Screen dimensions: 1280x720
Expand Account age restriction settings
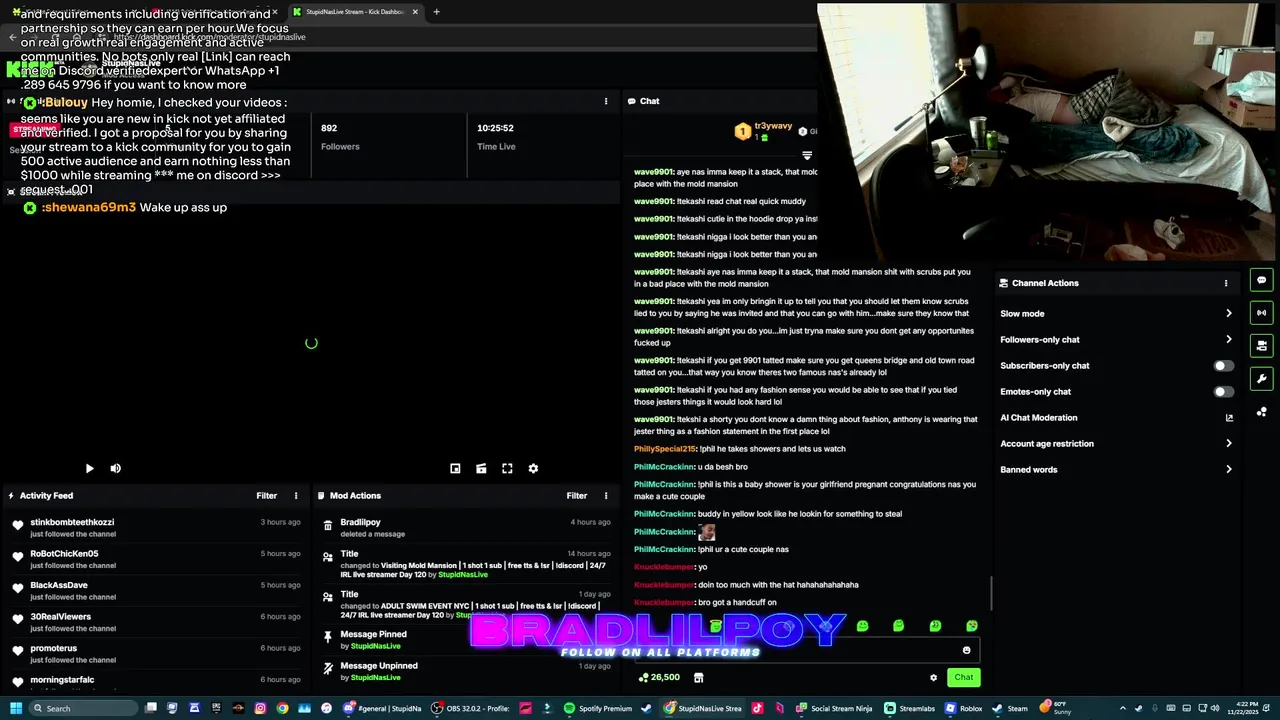1116,444
